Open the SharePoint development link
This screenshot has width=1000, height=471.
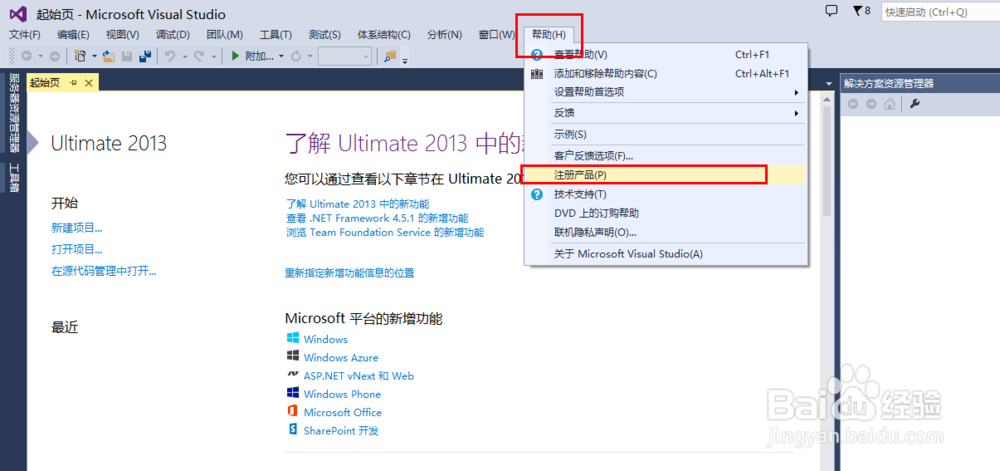[x=341, y=430]
